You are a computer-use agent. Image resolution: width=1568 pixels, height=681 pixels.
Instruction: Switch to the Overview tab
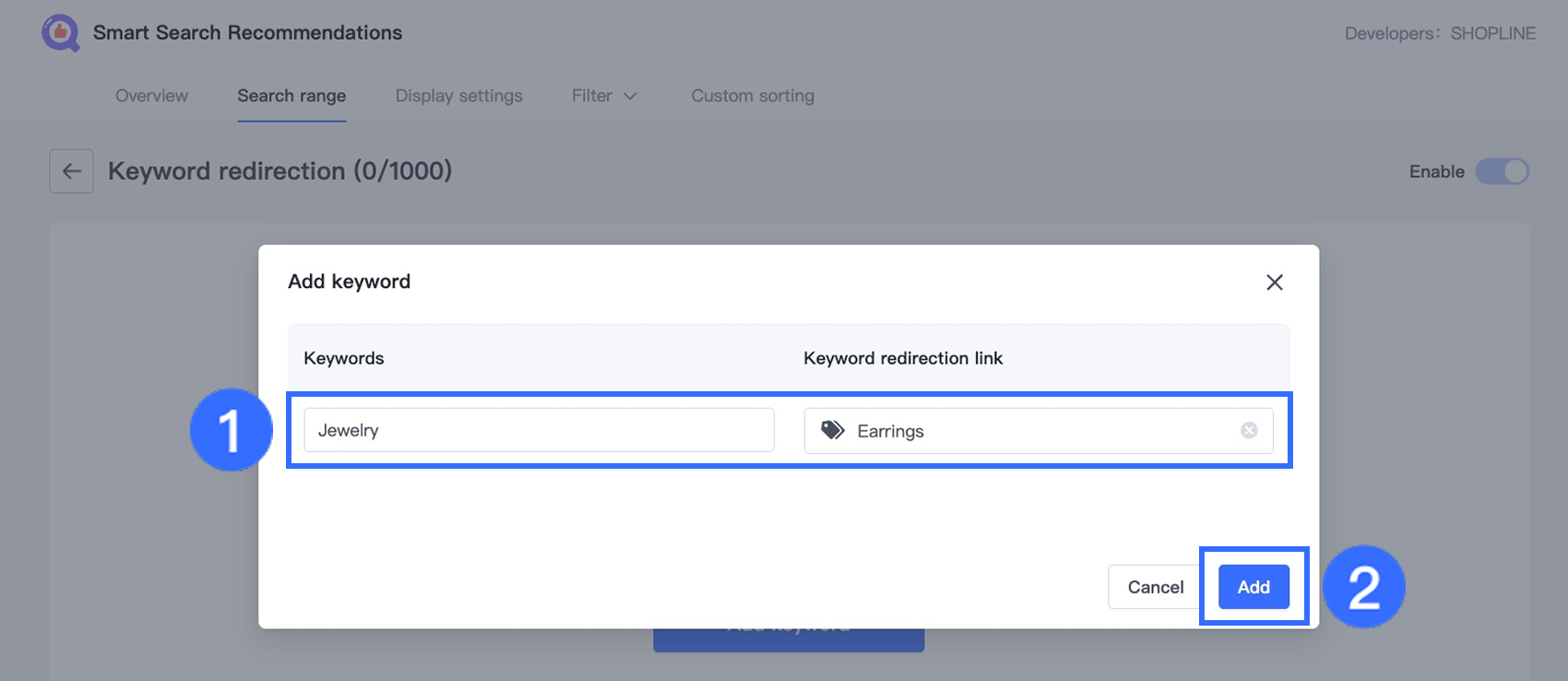pos(151,96)
